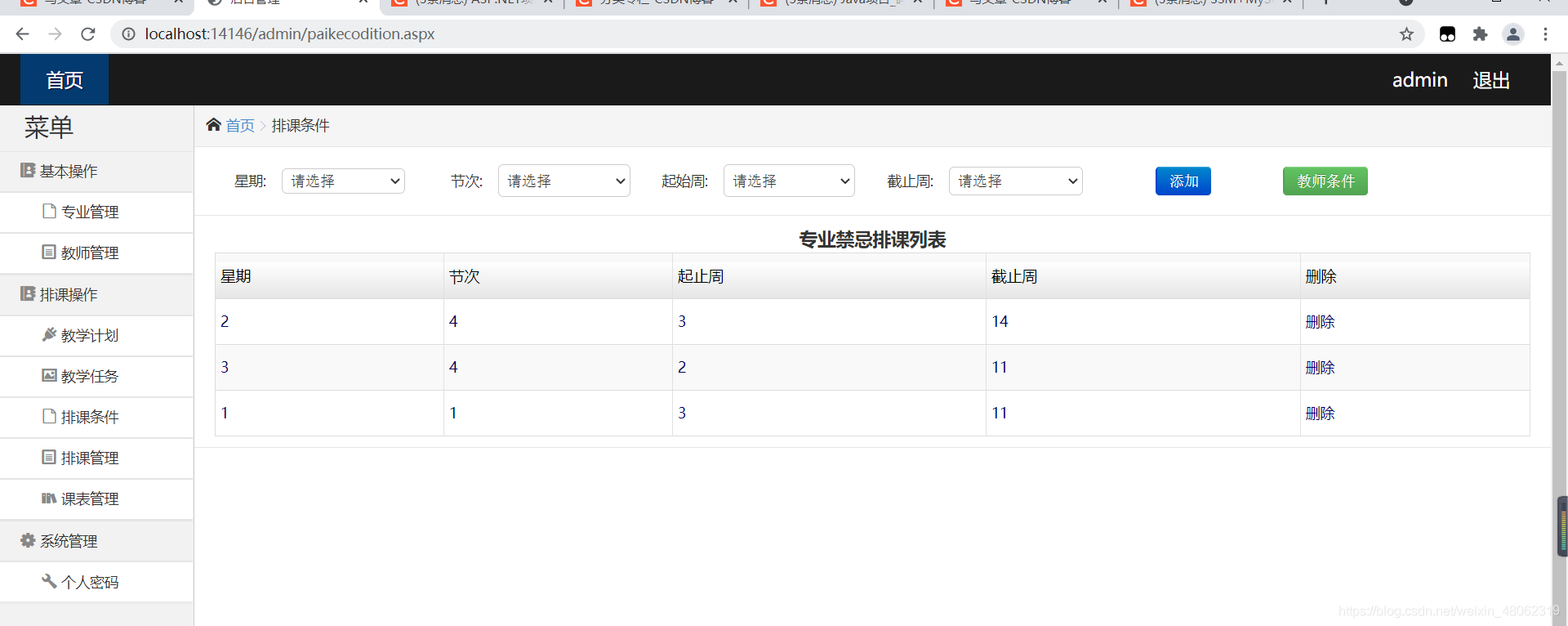Click the books icon beside 课表管理
Viewport: 1568px width, 626px height.
[x=49, y=498]
